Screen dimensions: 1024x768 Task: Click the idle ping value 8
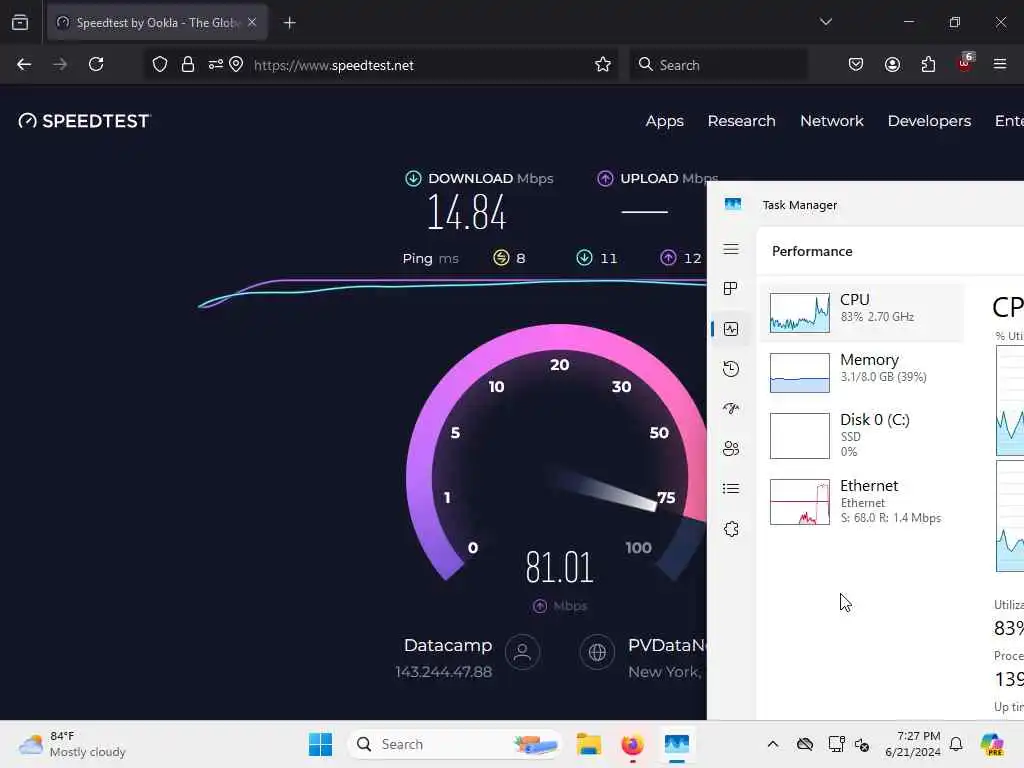click(x=520, y=258)
